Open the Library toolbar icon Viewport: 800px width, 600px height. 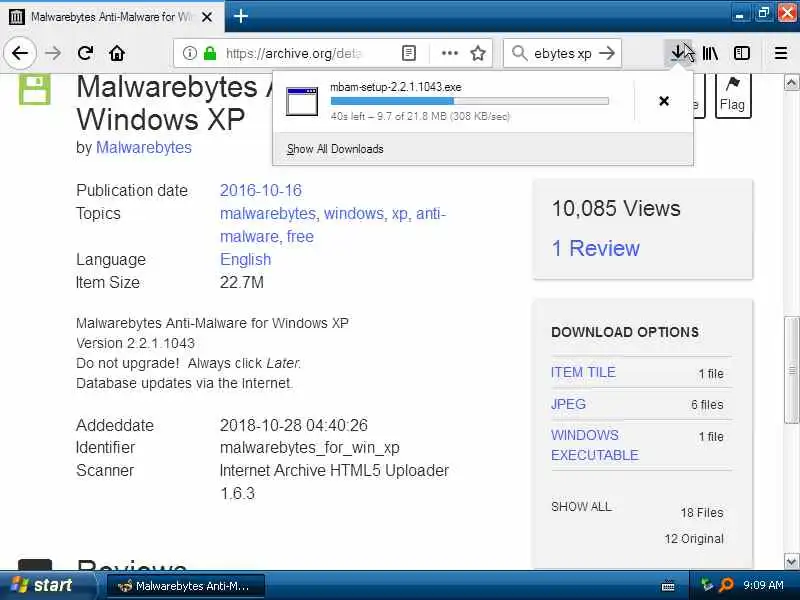(710, 53)
